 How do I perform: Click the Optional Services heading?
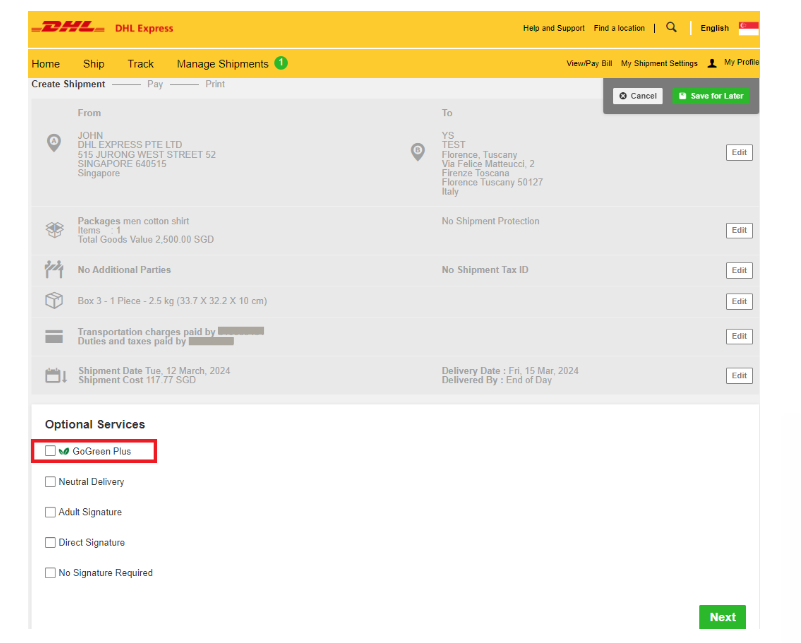pos(95,424)
